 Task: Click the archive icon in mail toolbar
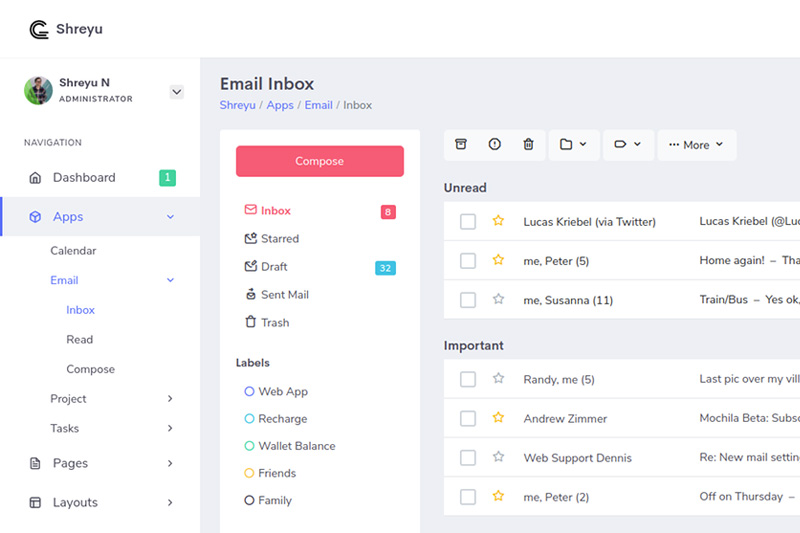461,144
